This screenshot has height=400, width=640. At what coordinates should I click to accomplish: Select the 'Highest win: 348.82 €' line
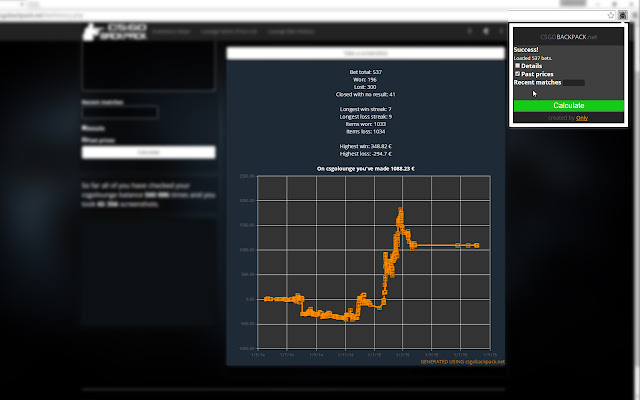point(365,146)
